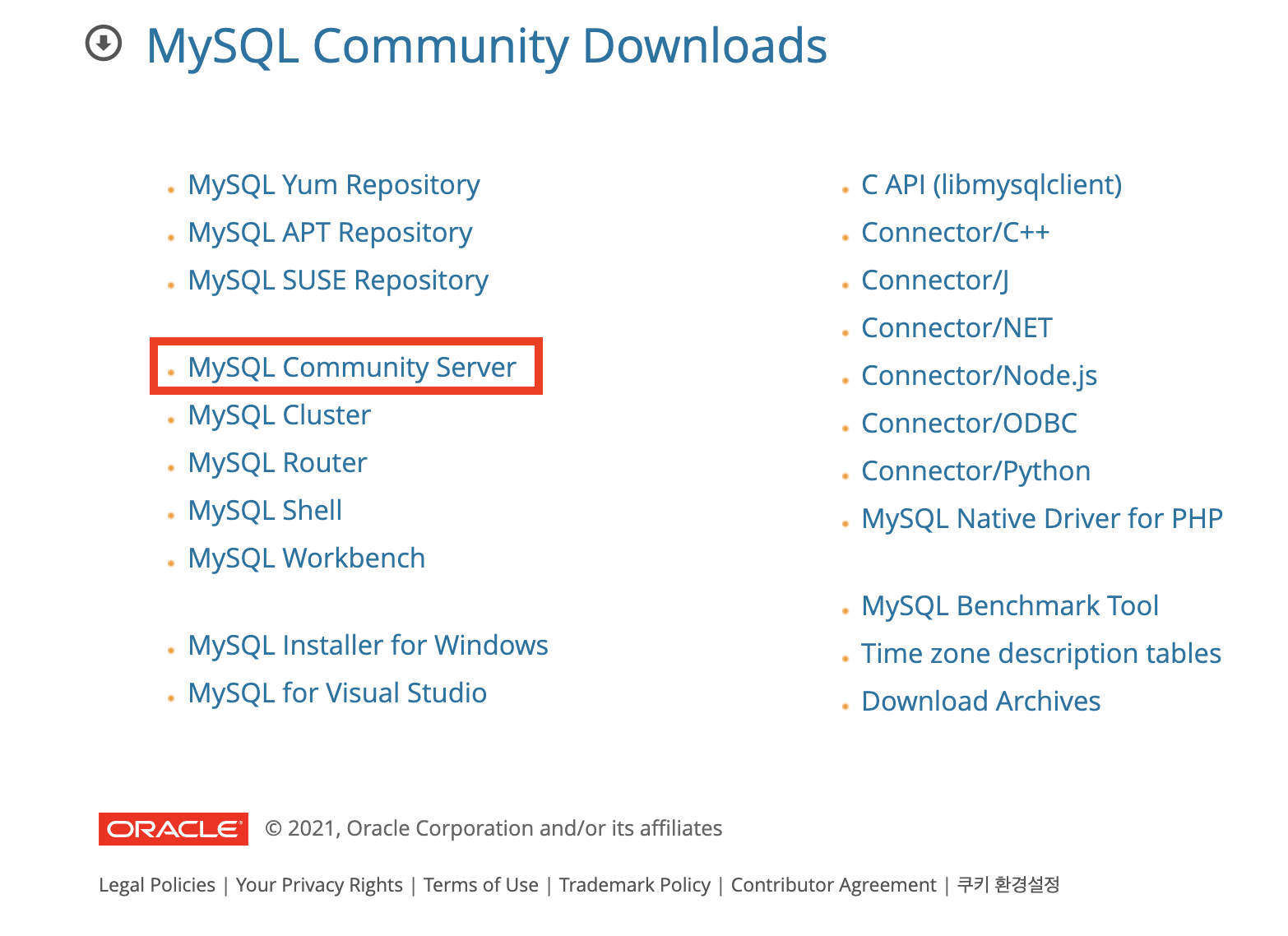The width and height of the screenshot is (1288, 936).
Task: Open Your Privacy Rights footer link
Action: point(319,885)
